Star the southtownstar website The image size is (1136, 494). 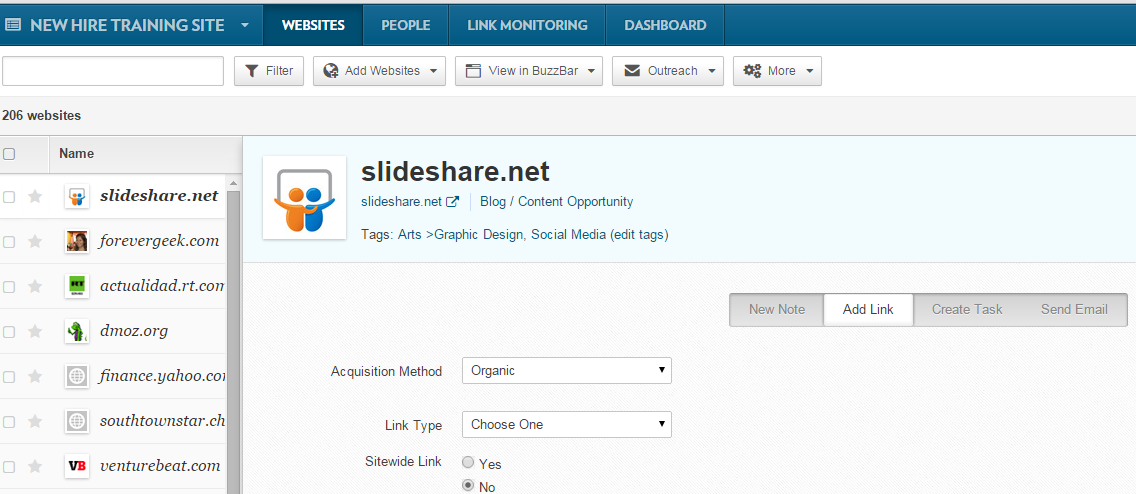pyautogui.click(x=35, y=421)
